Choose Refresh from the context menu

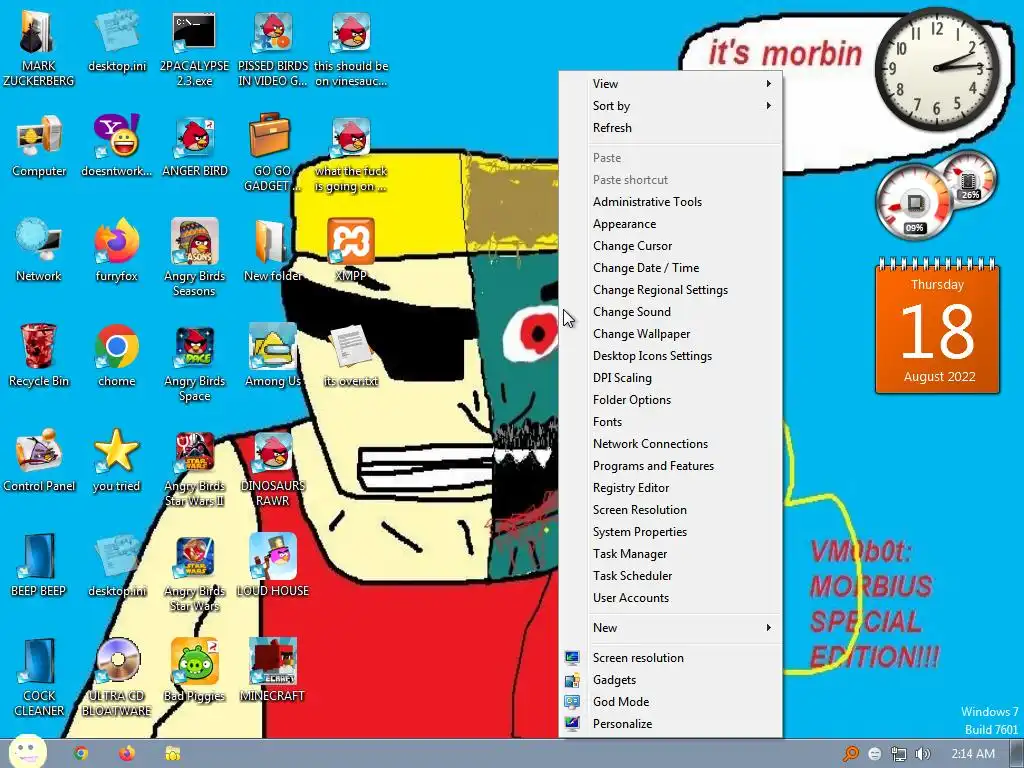coord(671,128)
